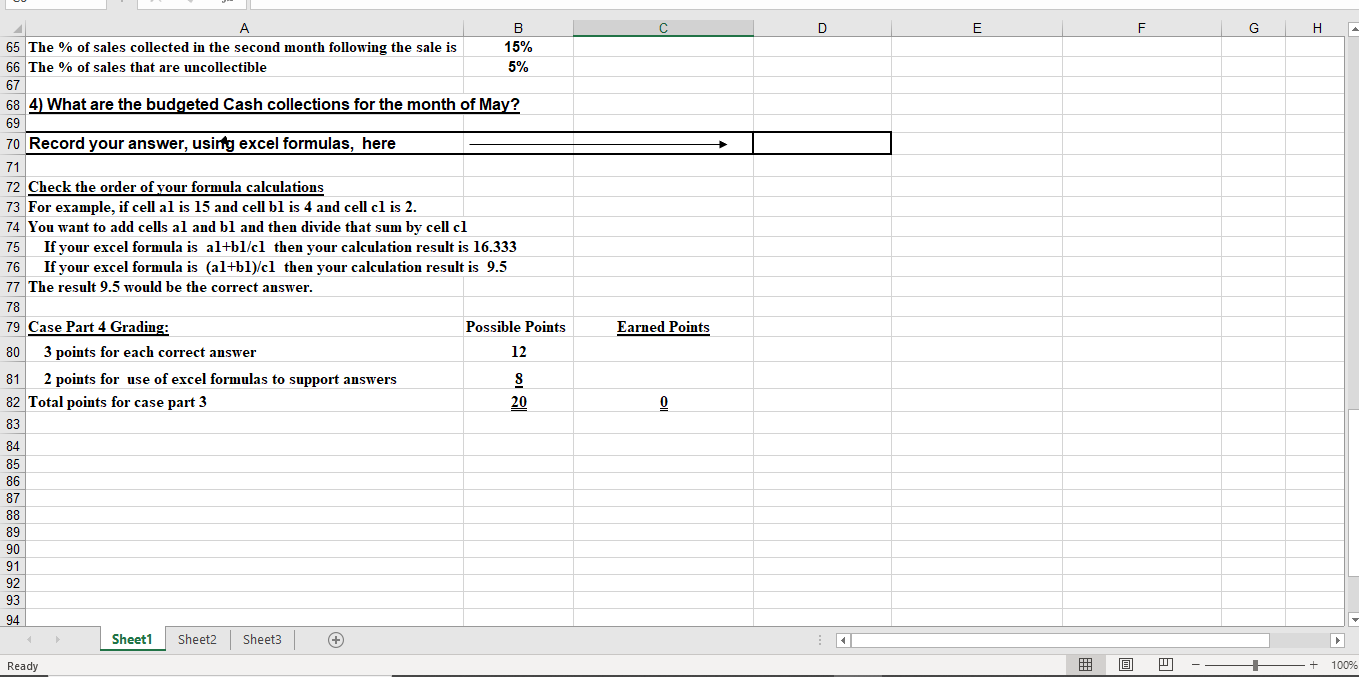Select total possible points 20

[517, 402]
